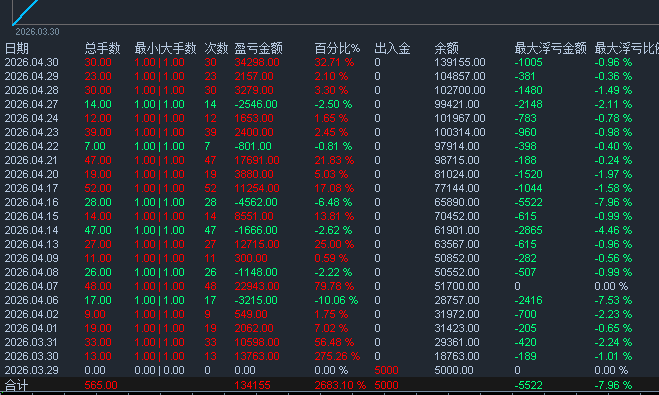Select the 2026.04.30 date row
This screenshot has height=395, width=659.
point(330,63)
